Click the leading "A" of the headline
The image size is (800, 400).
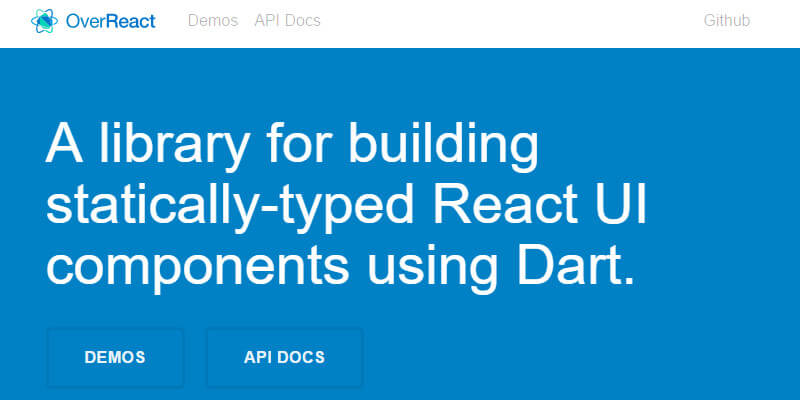pos(63,146)
